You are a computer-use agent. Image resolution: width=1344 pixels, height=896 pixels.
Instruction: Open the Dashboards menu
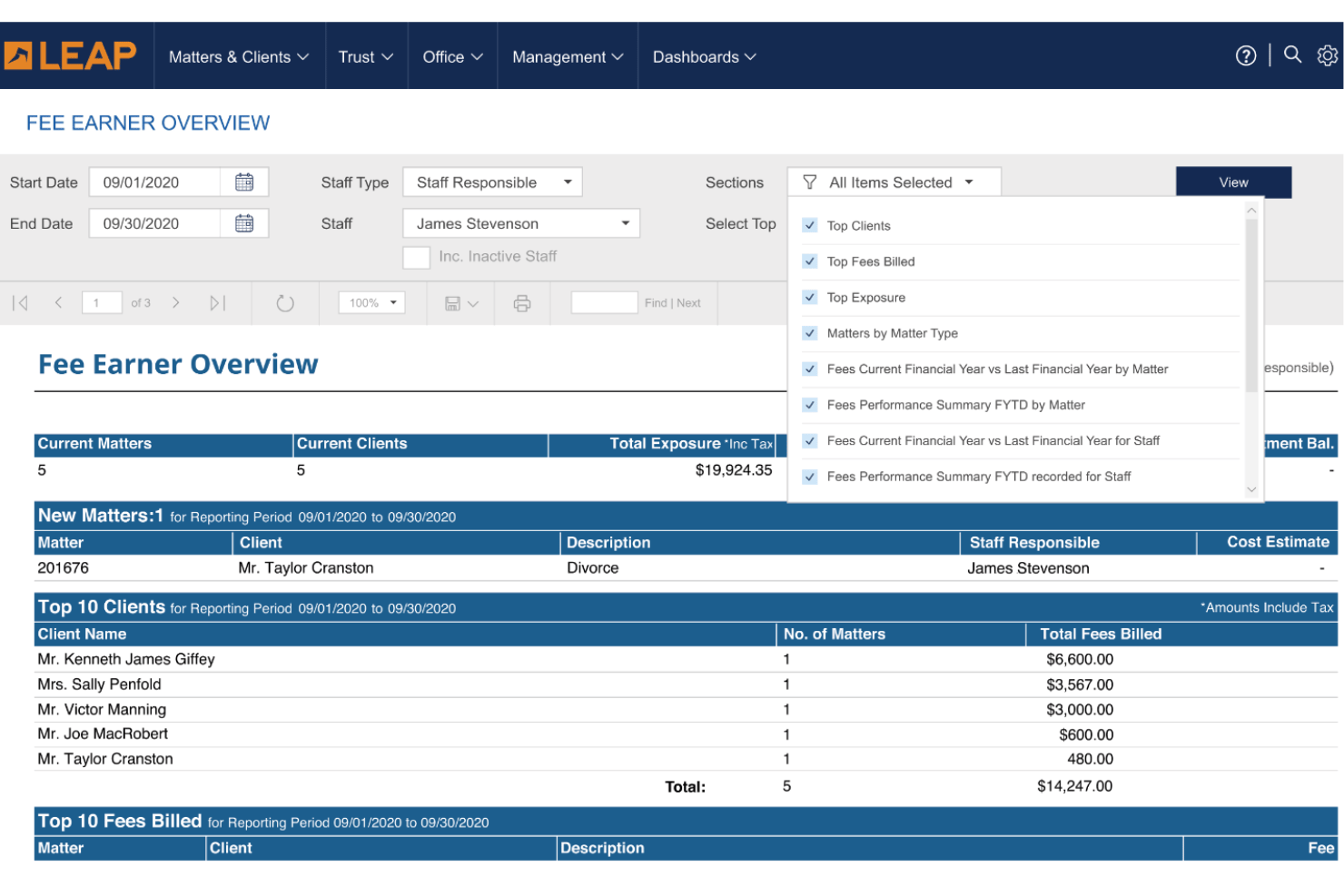704,56
